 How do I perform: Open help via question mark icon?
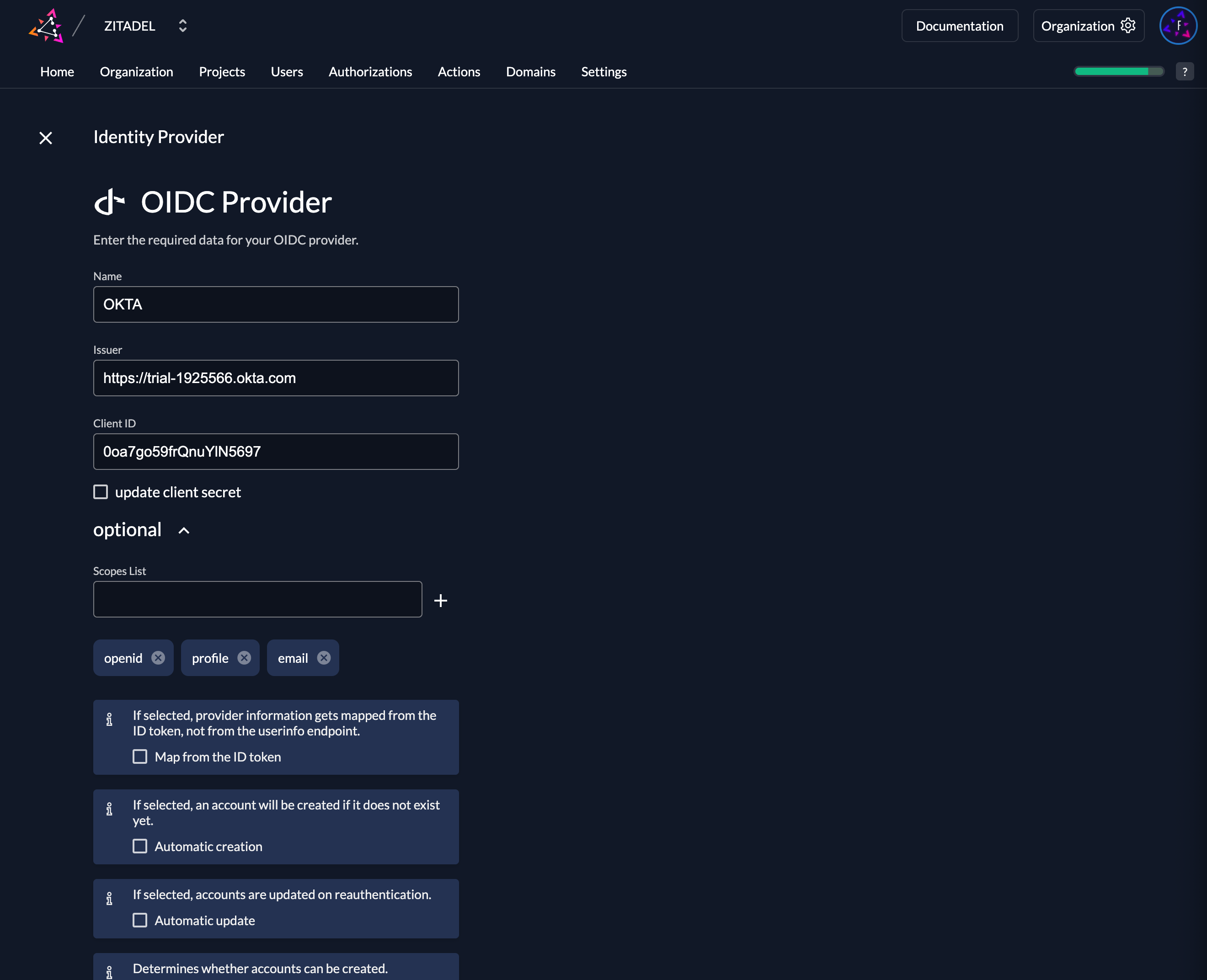[x=1185, y=72]
